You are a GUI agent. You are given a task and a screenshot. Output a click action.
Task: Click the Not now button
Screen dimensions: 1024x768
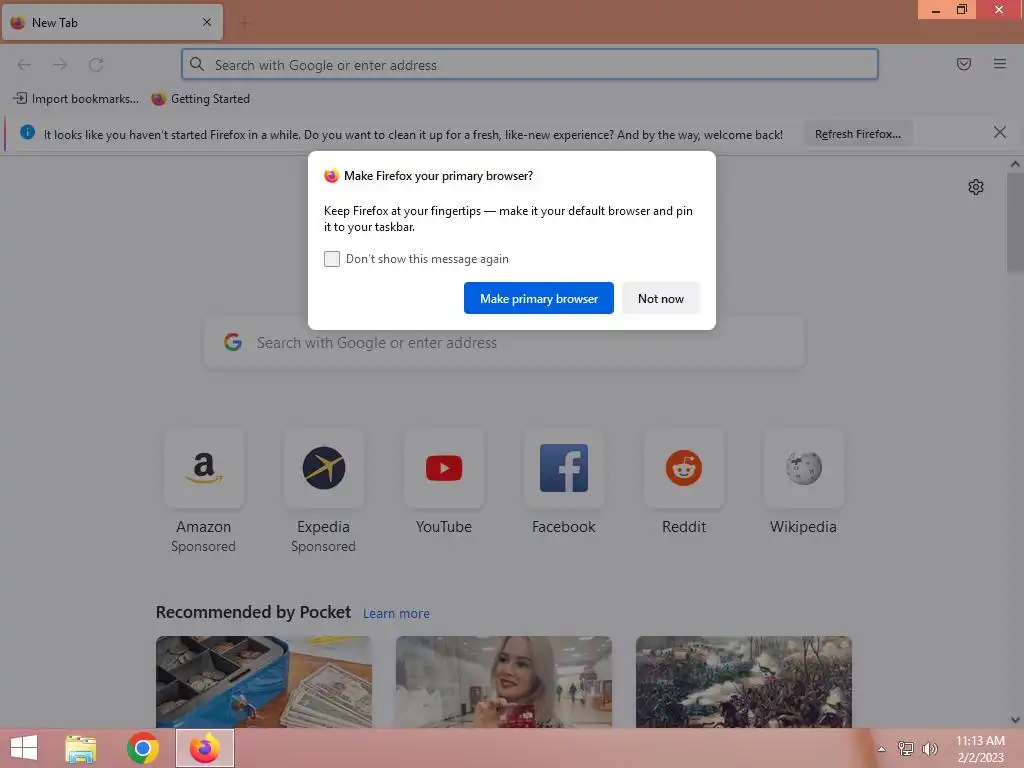tap(661, 298)
